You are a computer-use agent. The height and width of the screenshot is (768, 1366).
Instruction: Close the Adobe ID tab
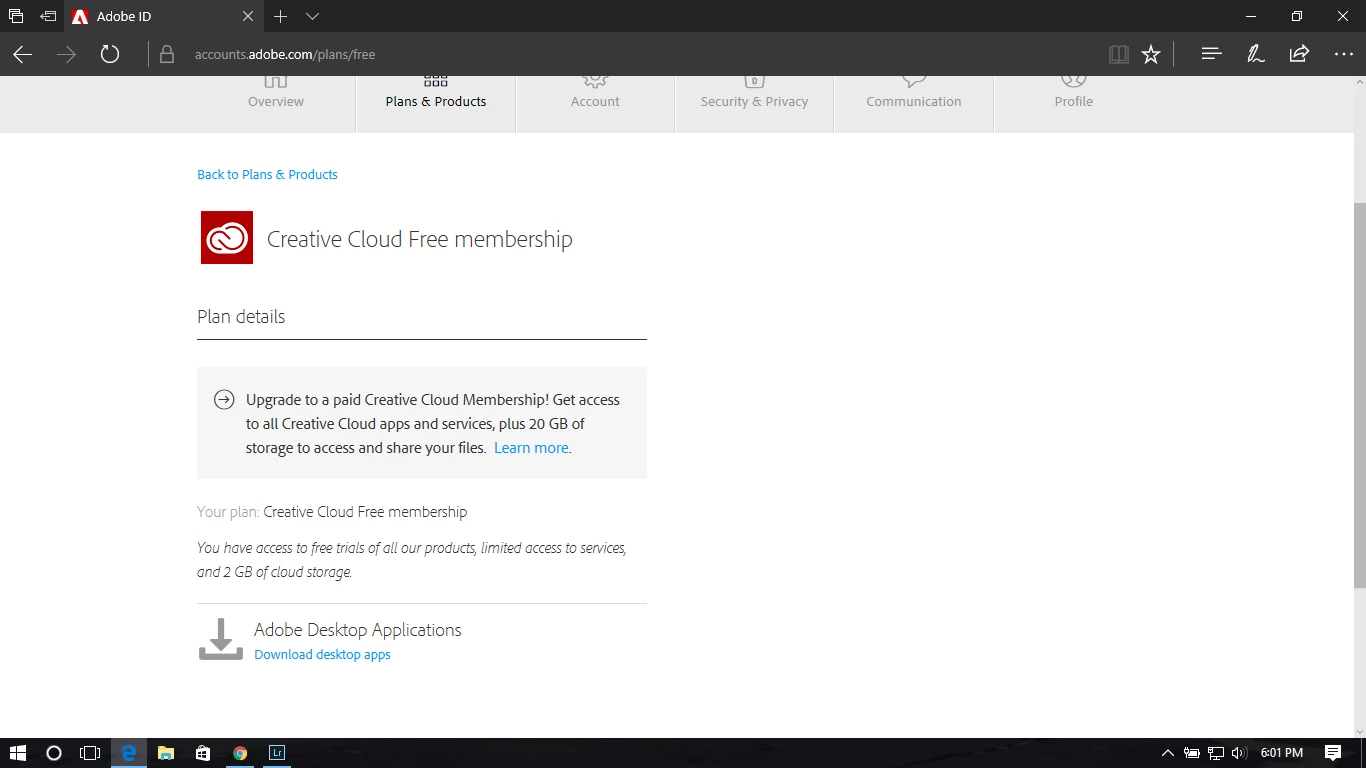tap(248, 16)
